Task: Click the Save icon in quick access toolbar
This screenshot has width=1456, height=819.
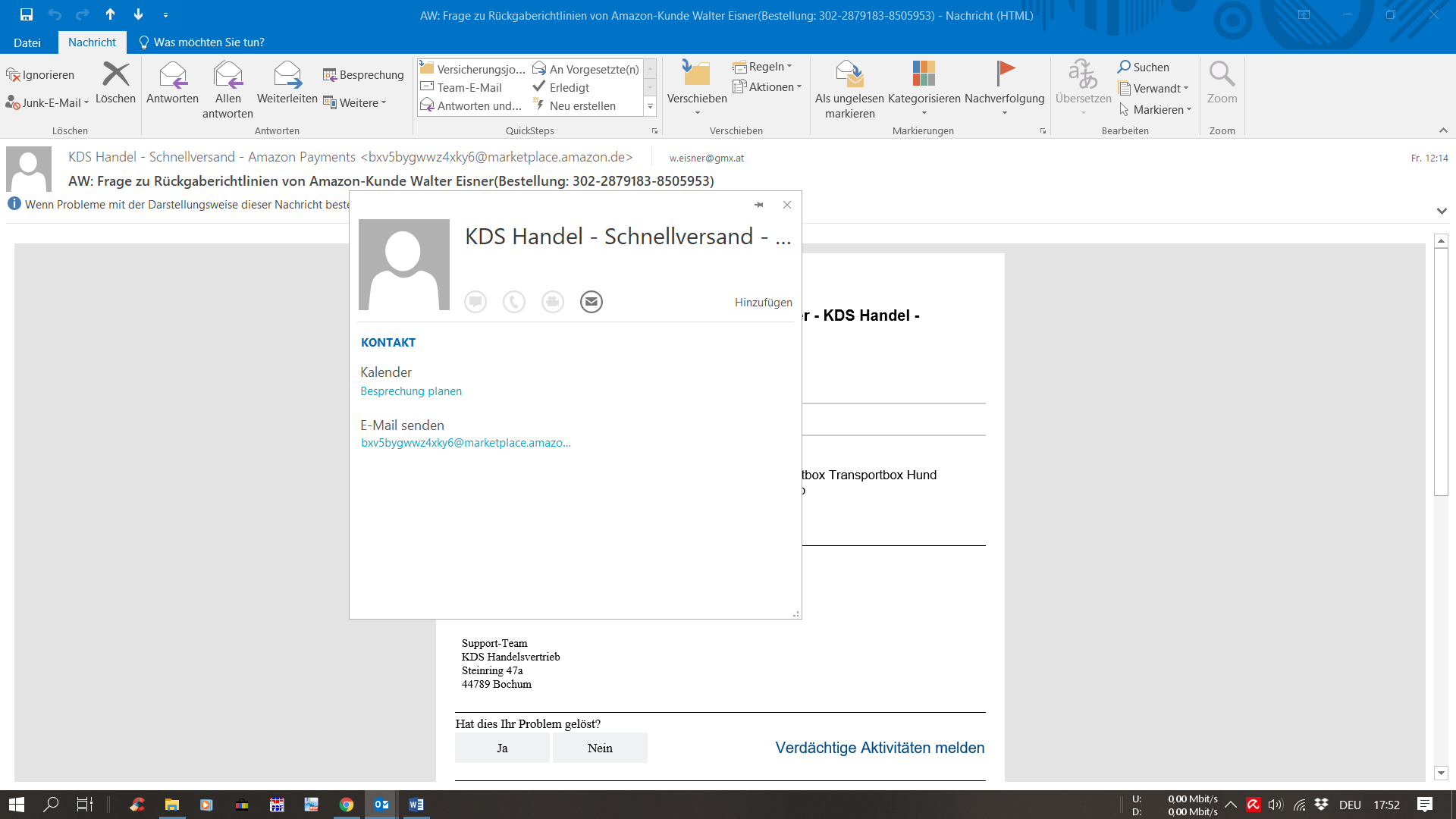Action: click(x=27, y=14)
